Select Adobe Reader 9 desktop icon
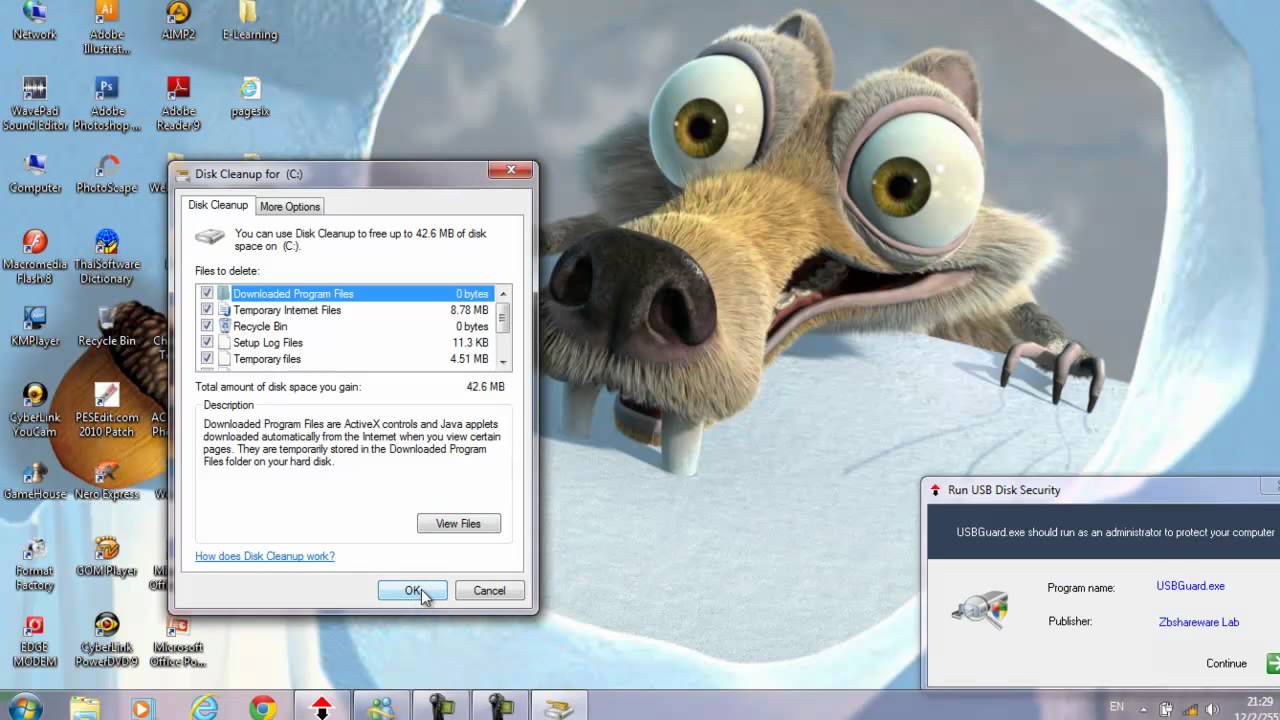 (x=178, y=103)
